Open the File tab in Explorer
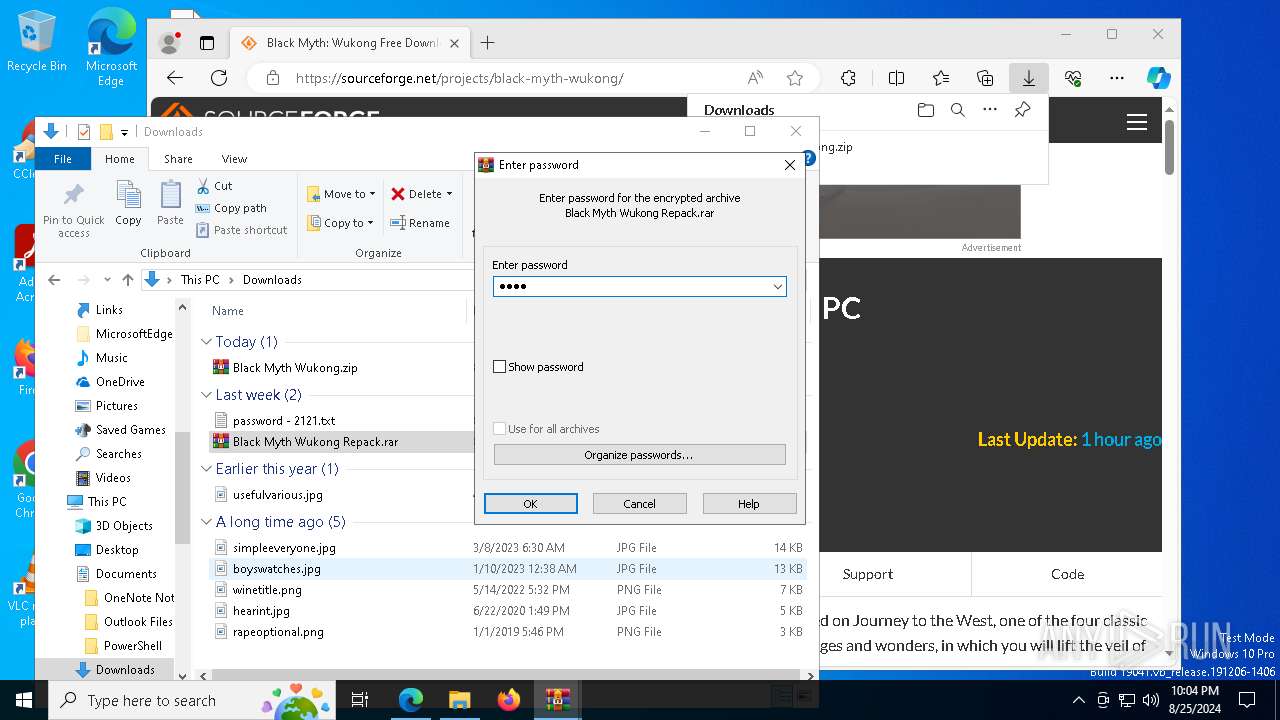Screen dimensions: 1280x720 [x=62, y=159]
